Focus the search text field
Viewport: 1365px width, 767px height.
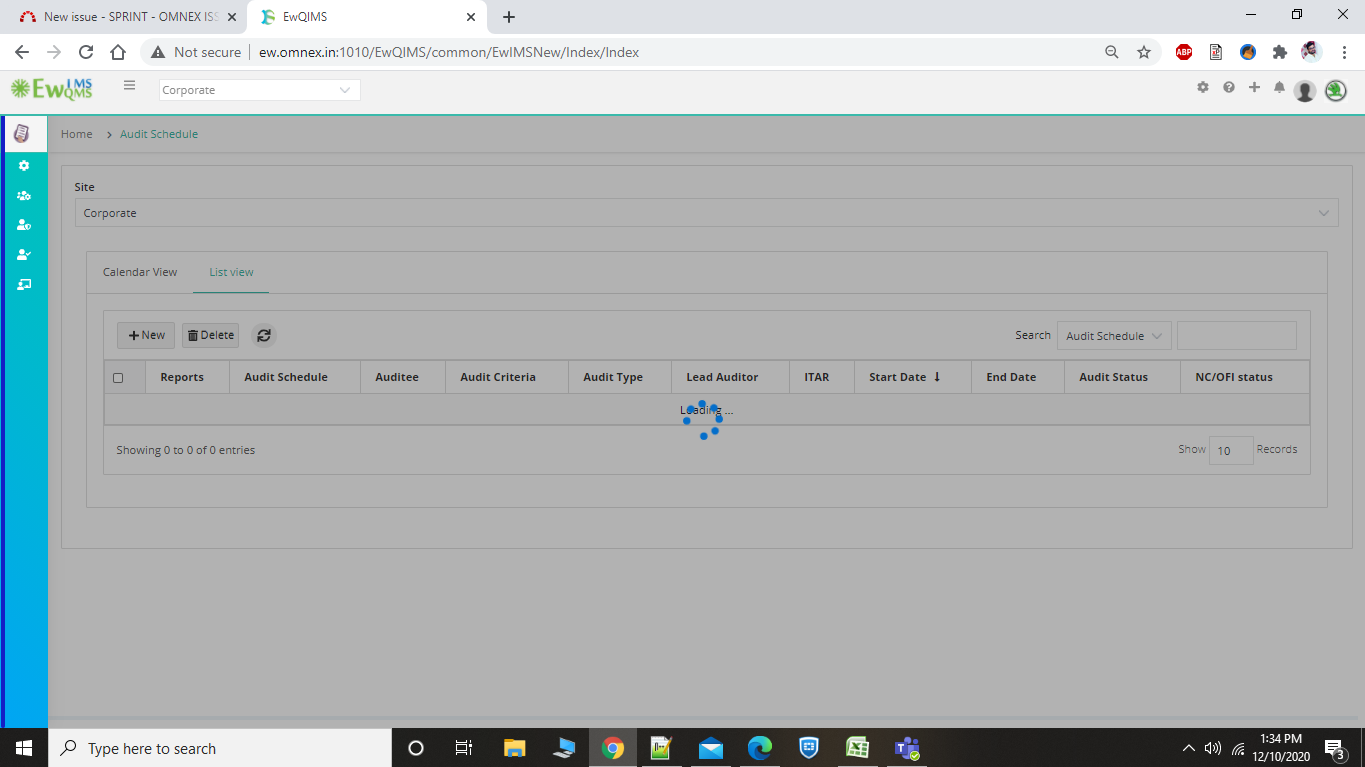click(x=1237, y=336)
